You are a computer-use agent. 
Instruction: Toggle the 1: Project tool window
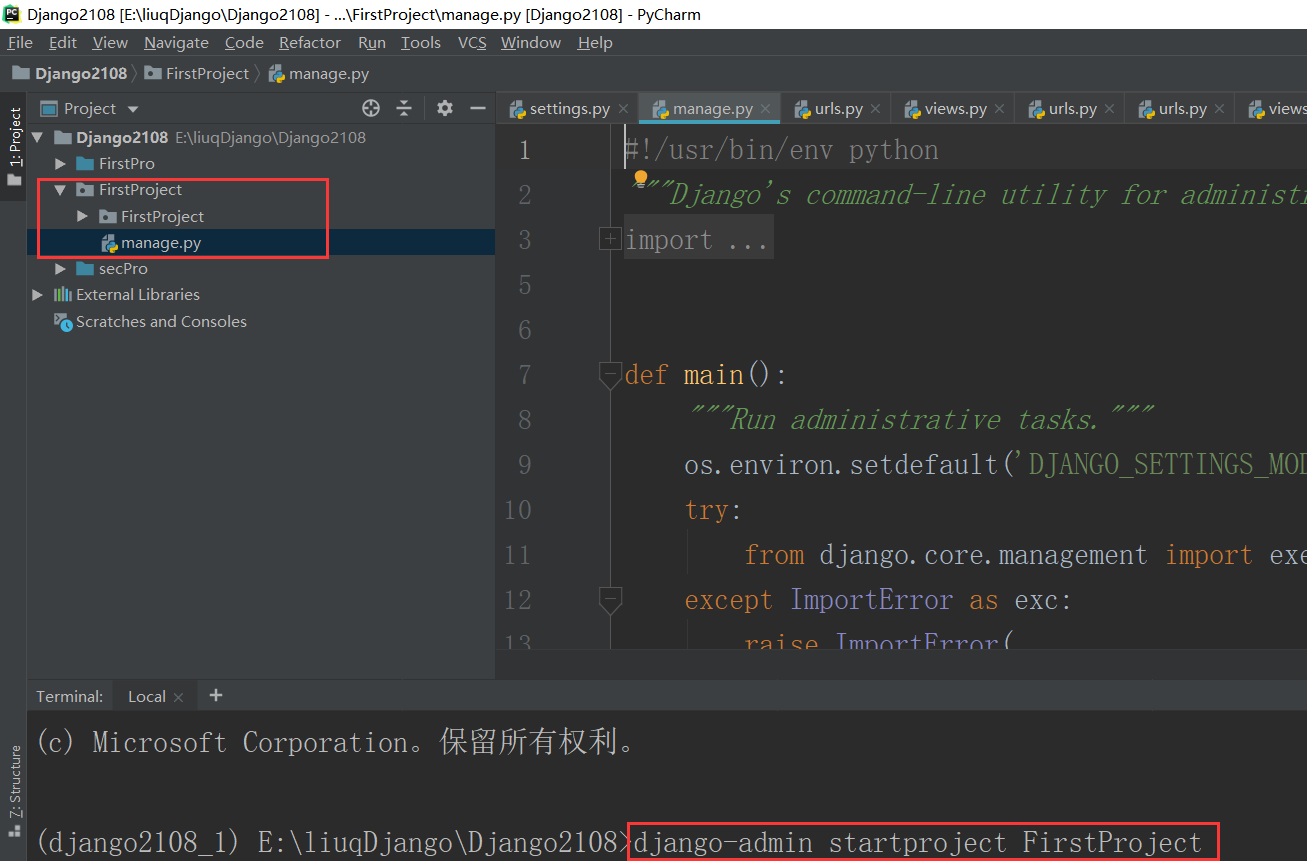point(14,148)
